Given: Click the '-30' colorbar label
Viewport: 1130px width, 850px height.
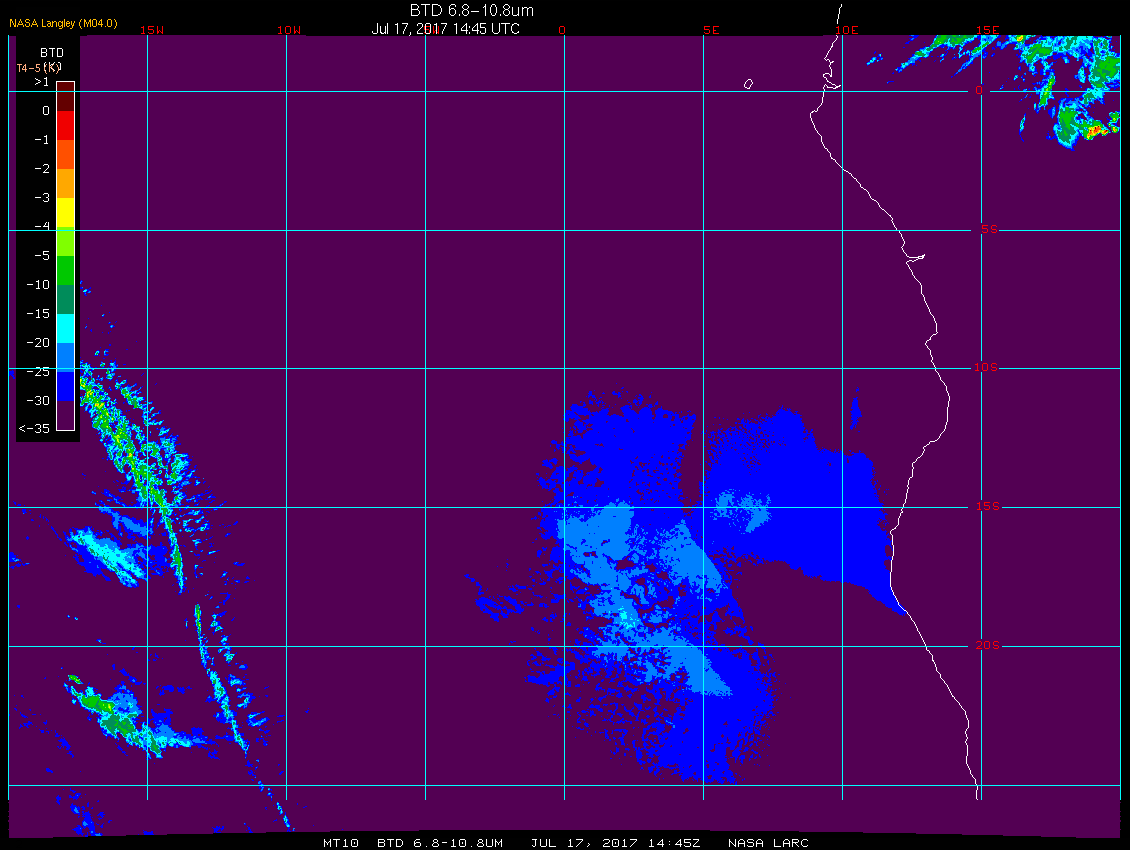Looking at the screenshot, I should [x=38, y=401].
